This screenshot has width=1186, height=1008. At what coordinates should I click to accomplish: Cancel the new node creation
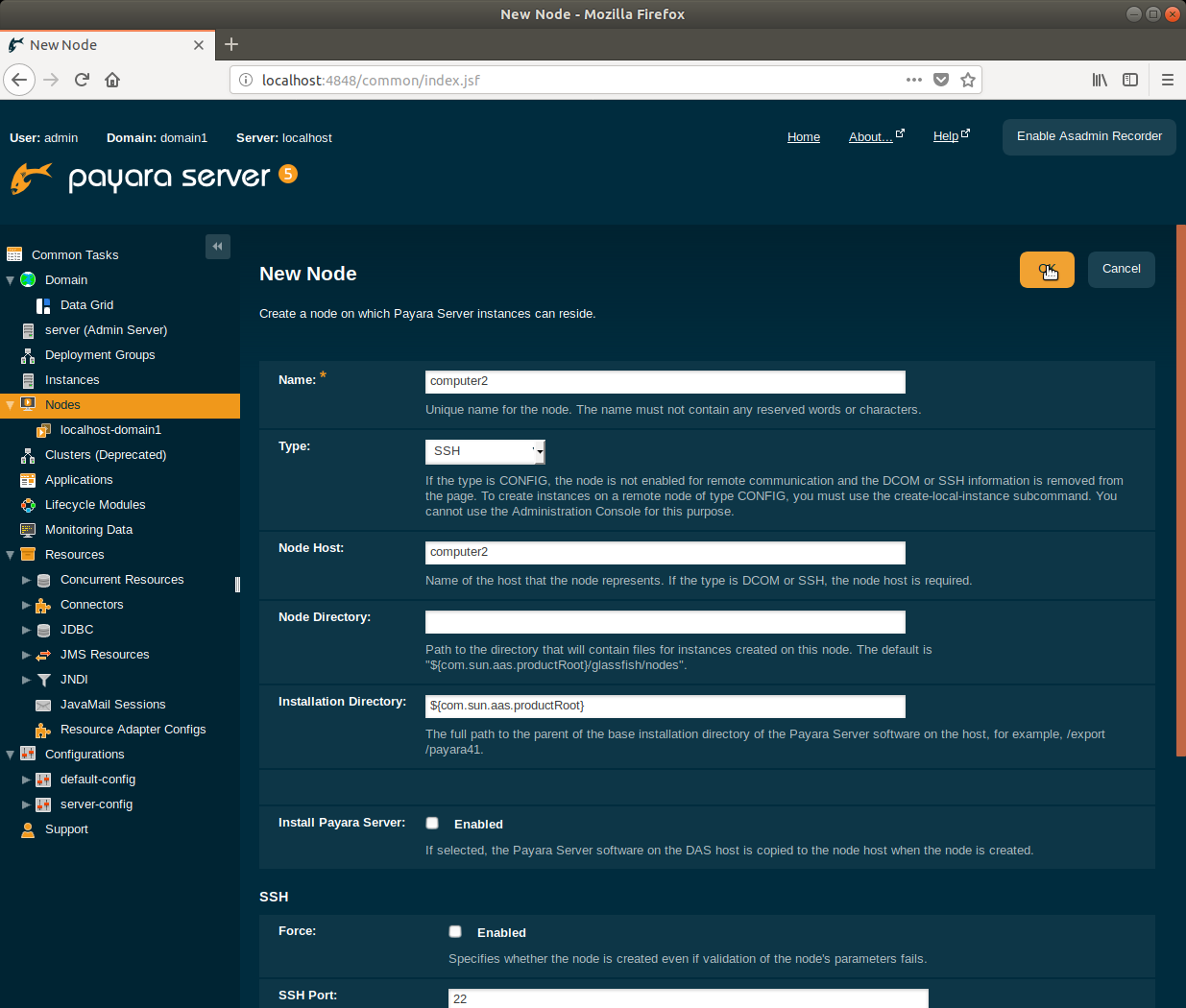1122,270
